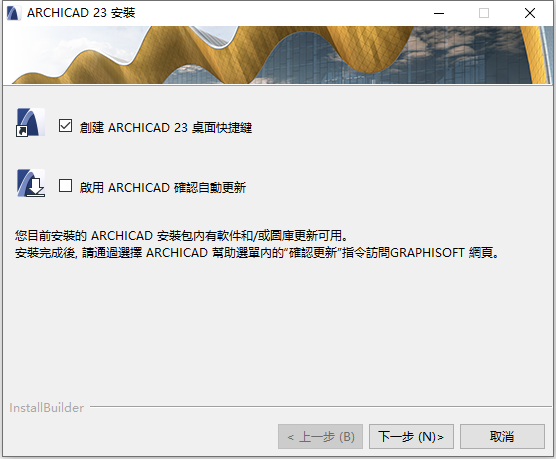
Task: Click the ARCHICAD 23 安裝 window title text
Action: pyautogui.click(x=81, y=13)
